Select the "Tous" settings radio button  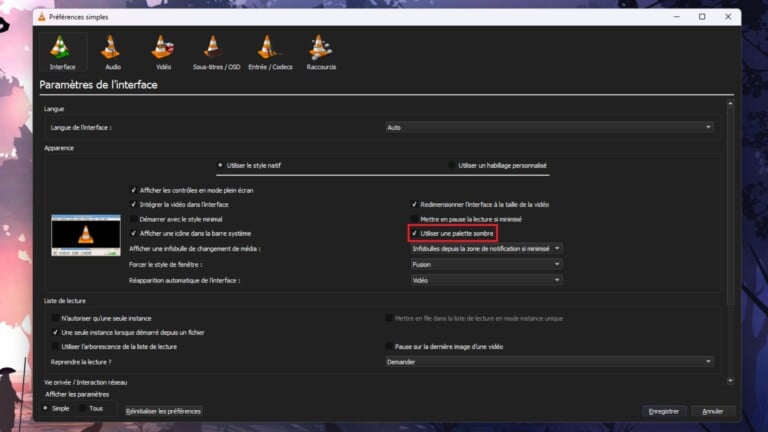tap(83, 408)
